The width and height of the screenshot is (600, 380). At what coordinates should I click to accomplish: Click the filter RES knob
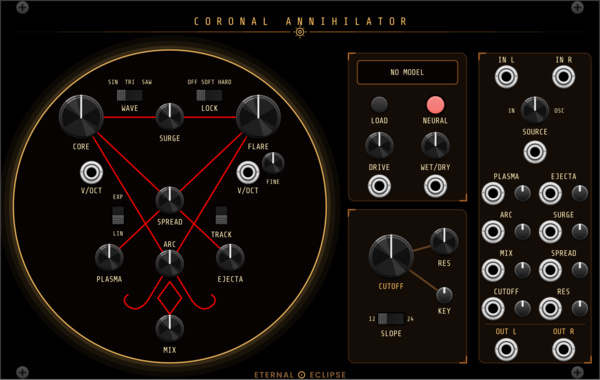pyautogui.click(x=444, y=241)
